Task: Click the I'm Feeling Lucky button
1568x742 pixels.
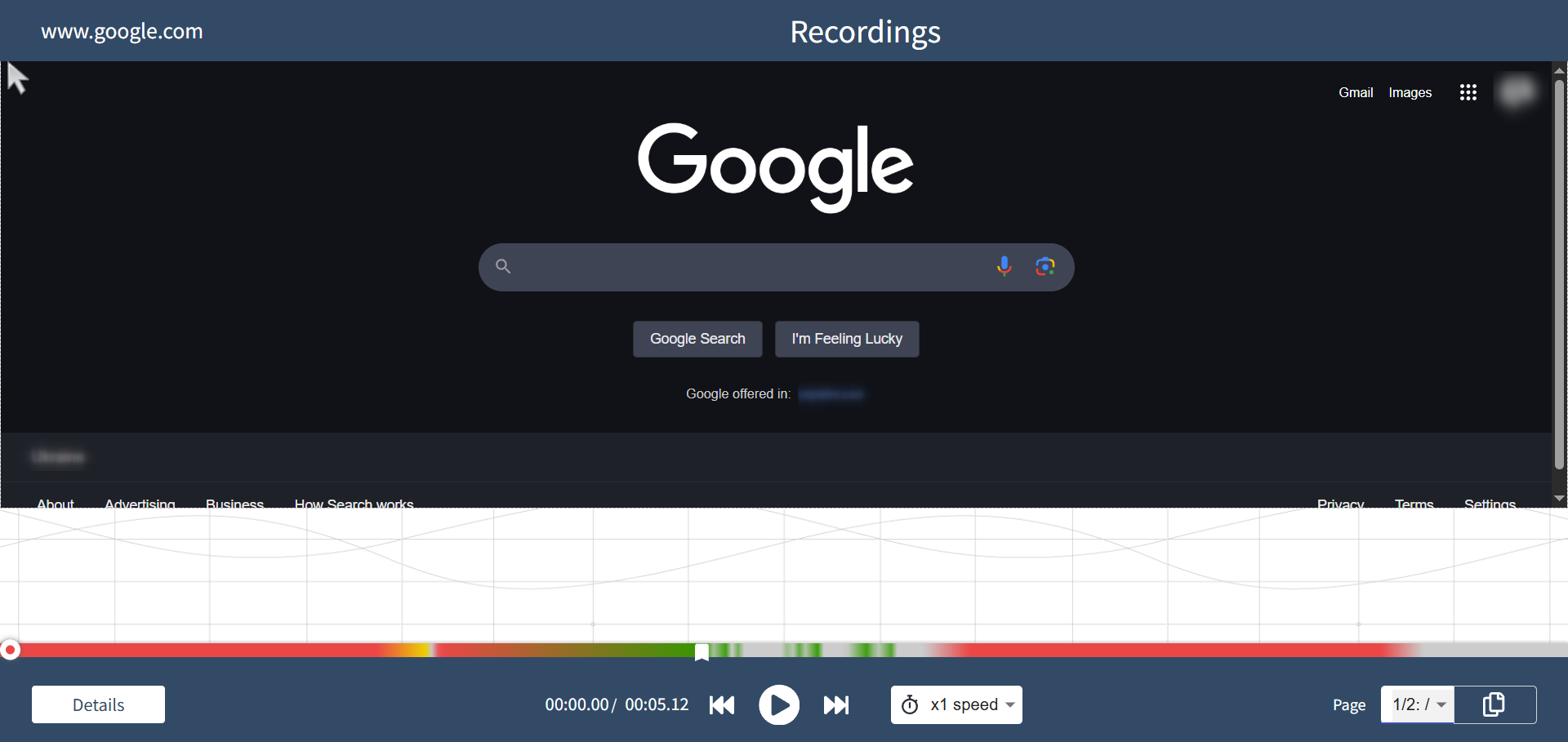Action: point(847,339)
